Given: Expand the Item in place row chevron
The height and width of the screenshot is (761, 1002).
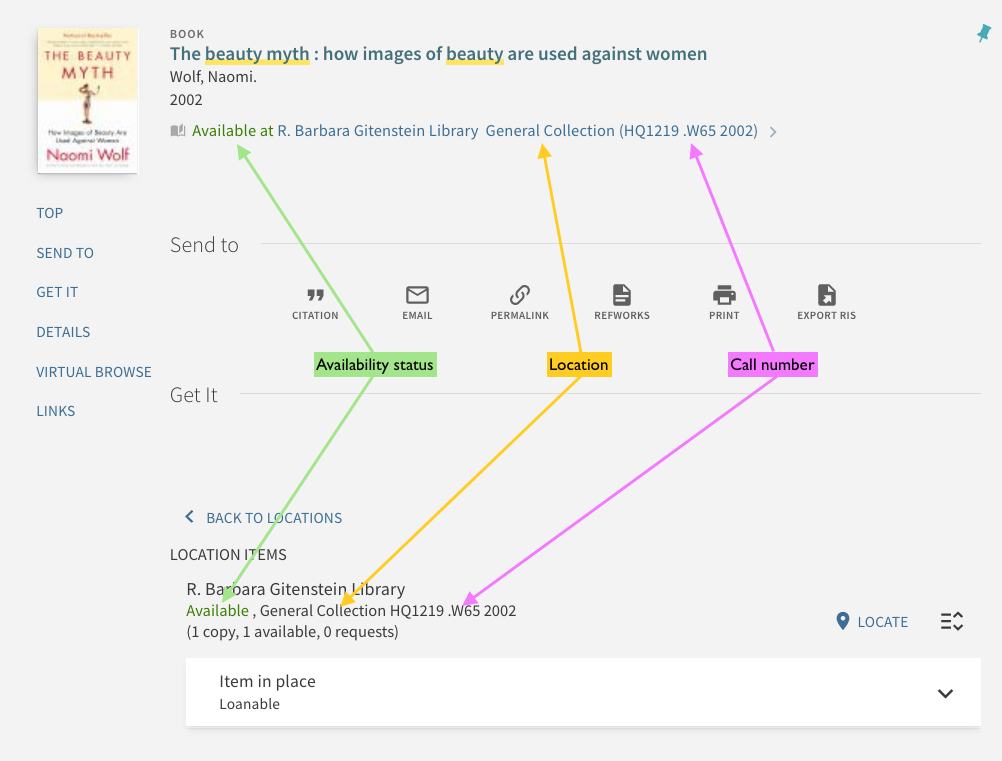Looking at the screenshot, I should click(945, 693).
